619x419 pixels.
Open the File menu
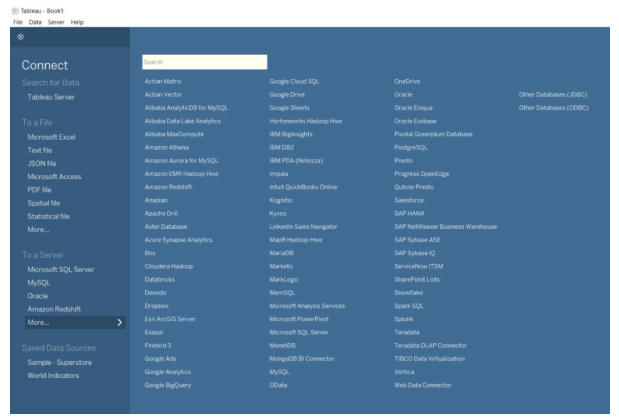(x=18, y=22)
